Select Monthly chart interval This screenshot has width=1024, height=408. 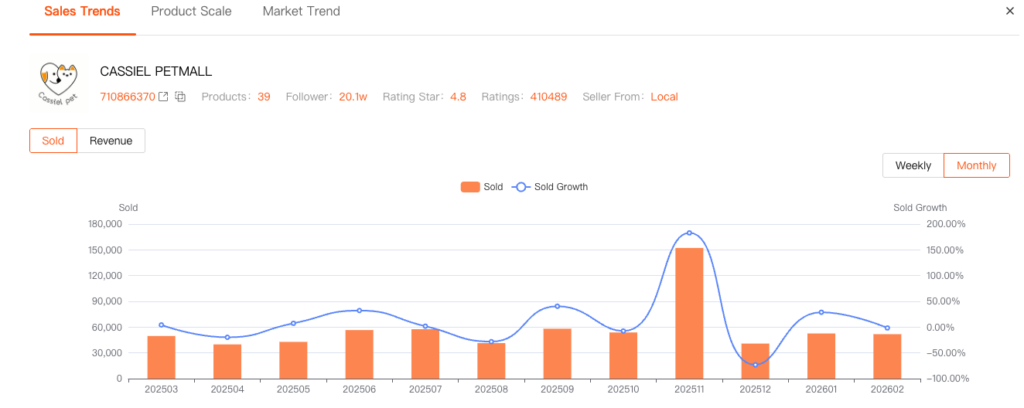click(x=976, y=166)
